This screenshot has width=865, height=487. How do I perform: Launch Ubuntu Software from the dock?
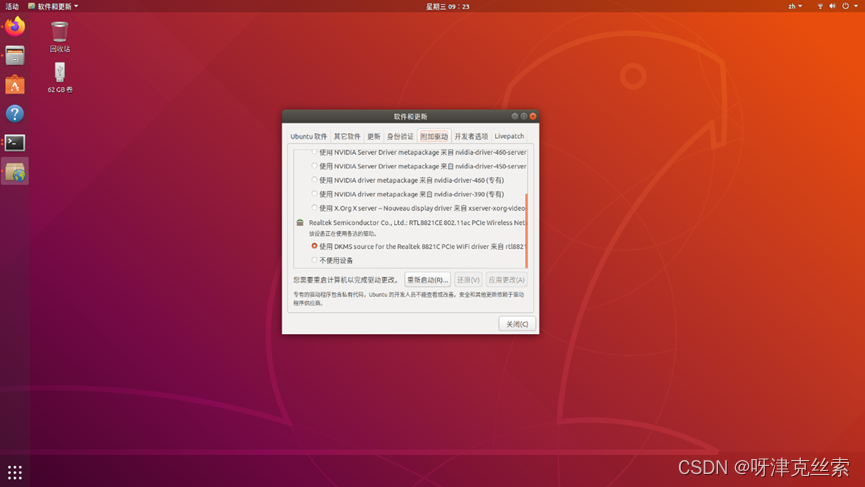tap(15, 85)
